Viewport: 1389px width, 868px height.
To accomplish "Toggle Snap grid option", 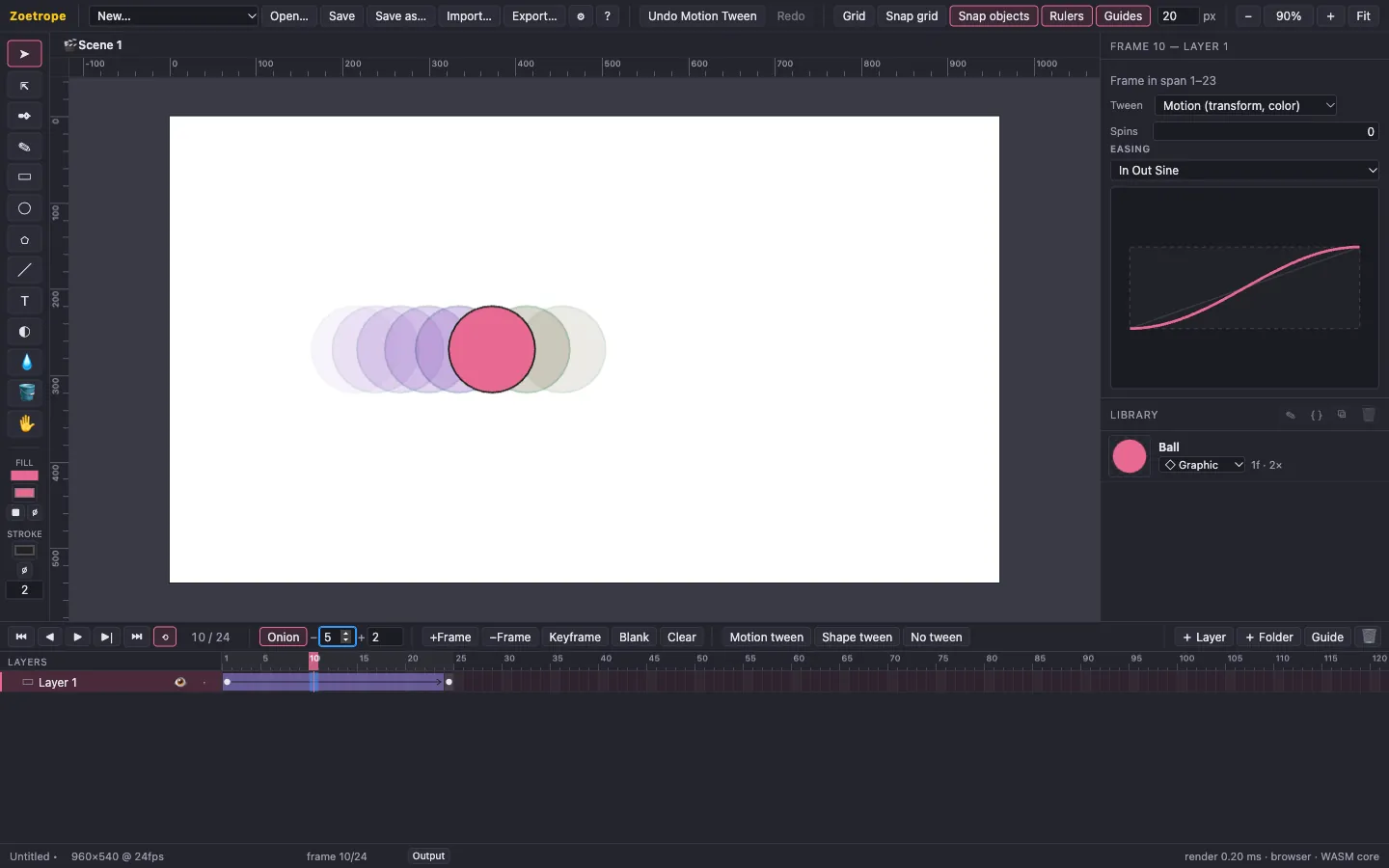I will [912, 16].
